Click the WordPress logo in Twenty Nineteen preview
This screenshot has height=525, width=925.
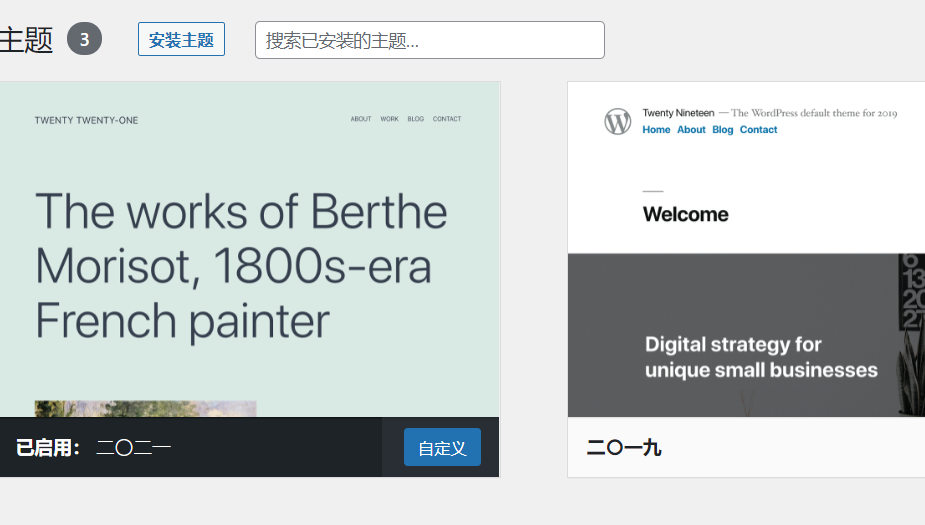pos(618,121)
